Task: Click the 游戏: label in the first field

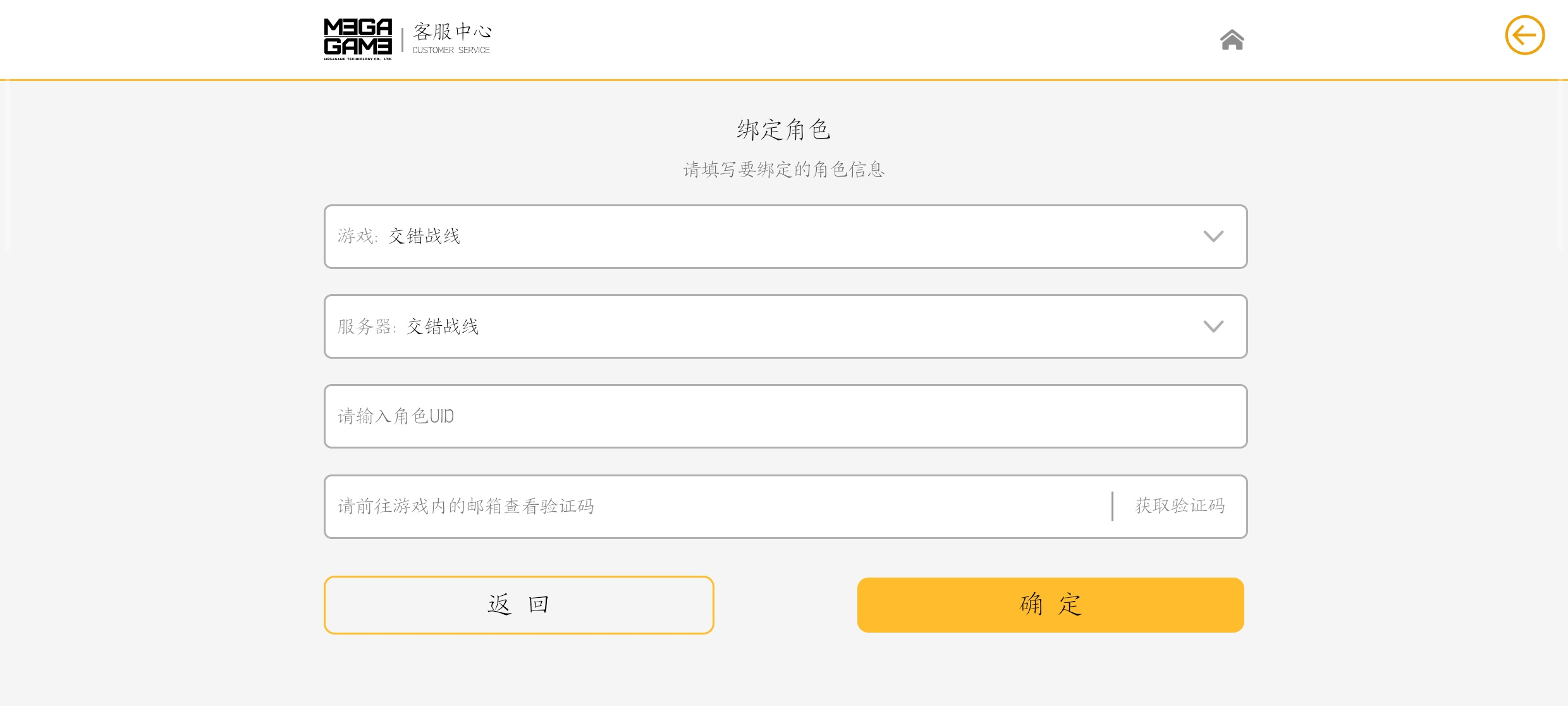Action: tap(357, 237)
